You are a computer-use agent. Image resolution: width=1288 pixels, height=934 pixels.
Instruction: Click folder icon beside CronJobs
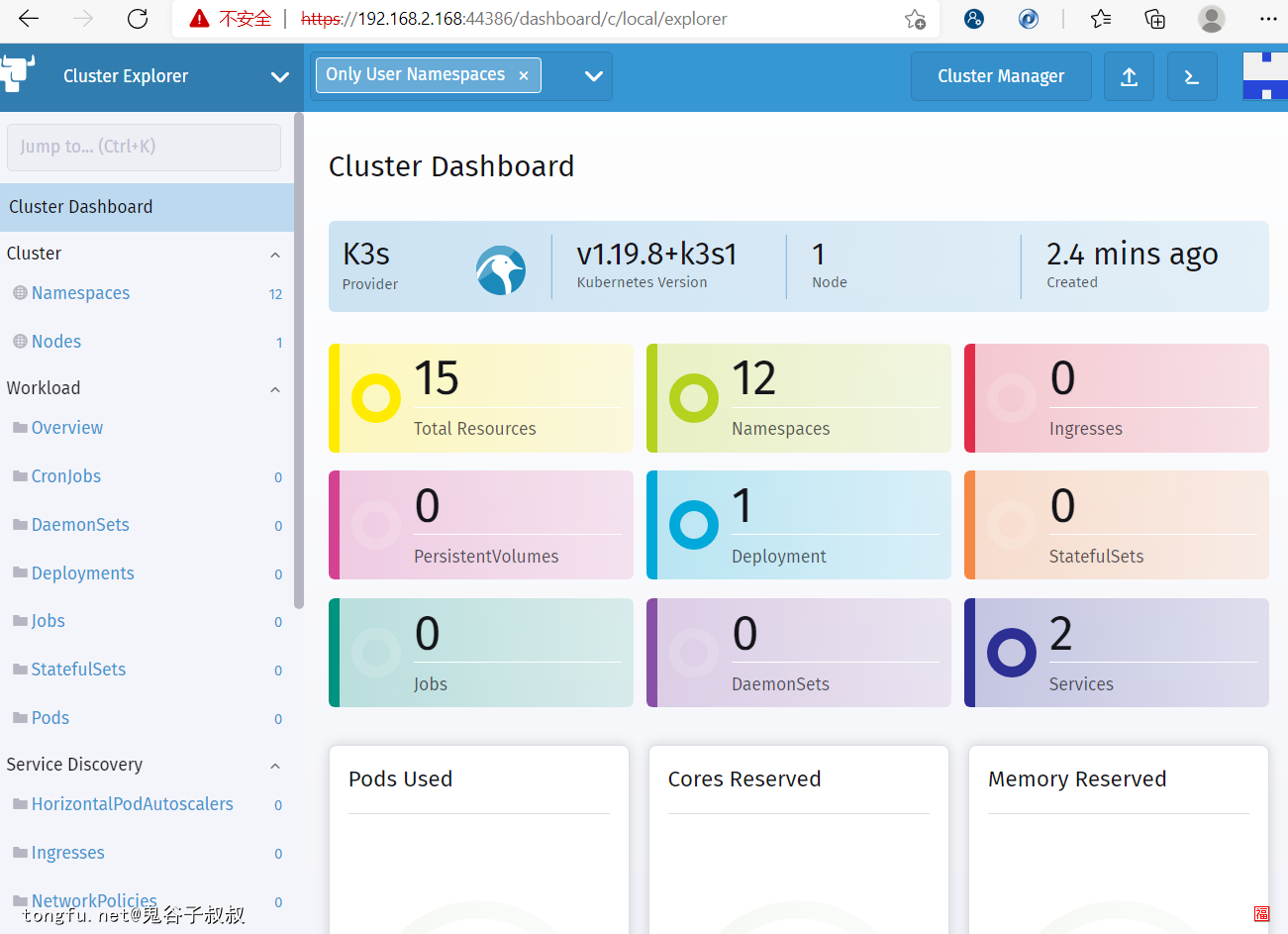[20, 476]
